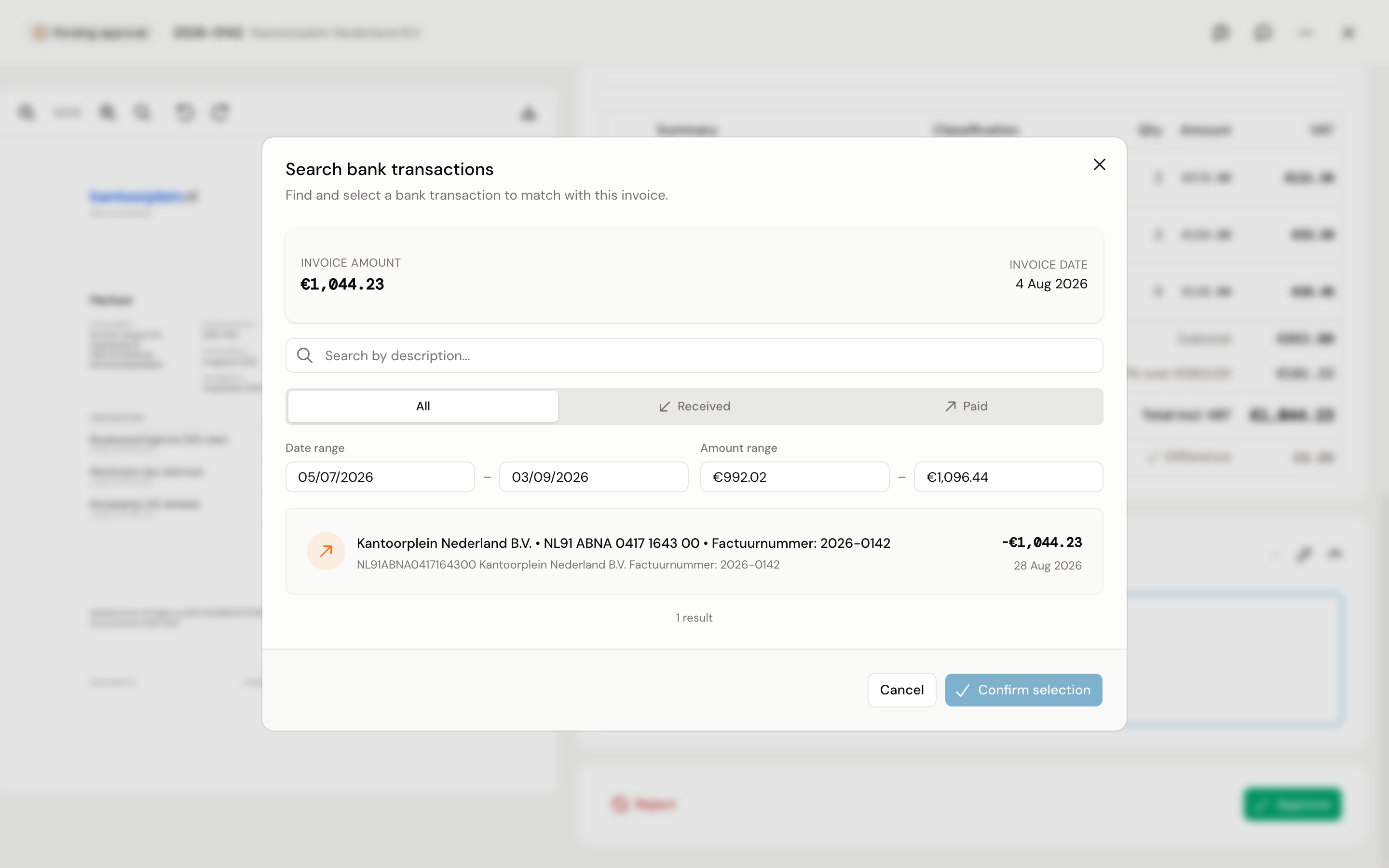Screen dimensions: 1389x868
Task: Click the upload icon in document toolbar
Action: 528,113
